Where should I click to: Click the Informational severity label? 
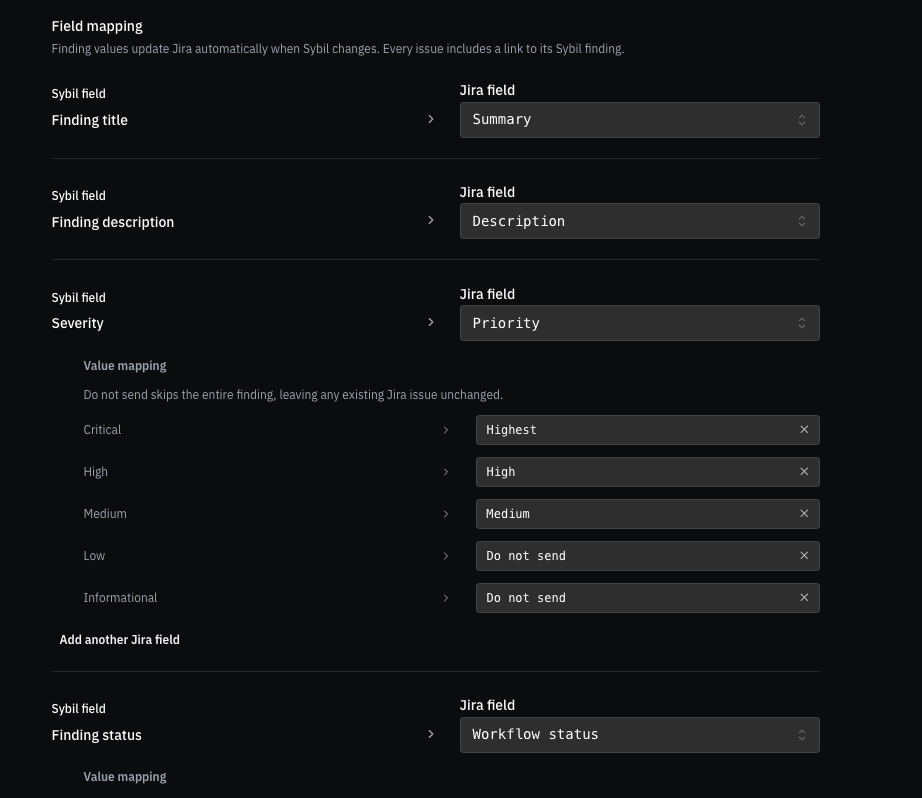[x=120, y=598]
